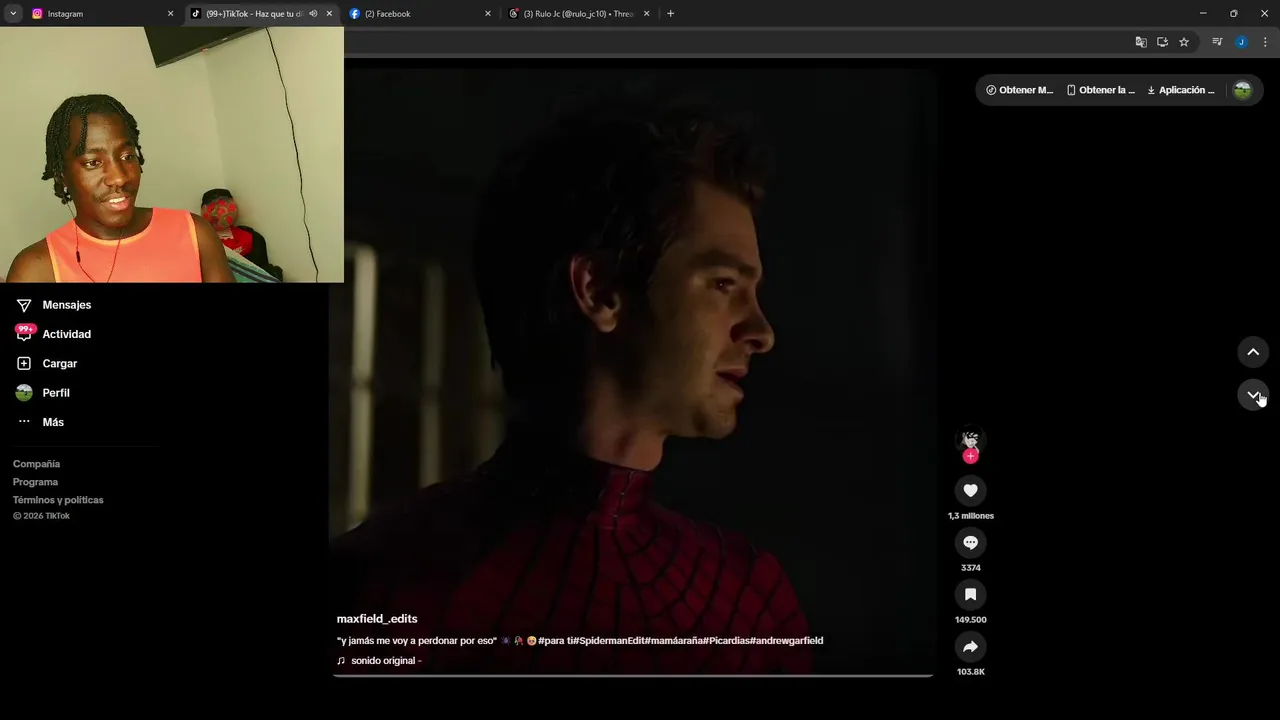Close the Facebook tab
The width and height of the screenshot is (1280, 720).
488,14
